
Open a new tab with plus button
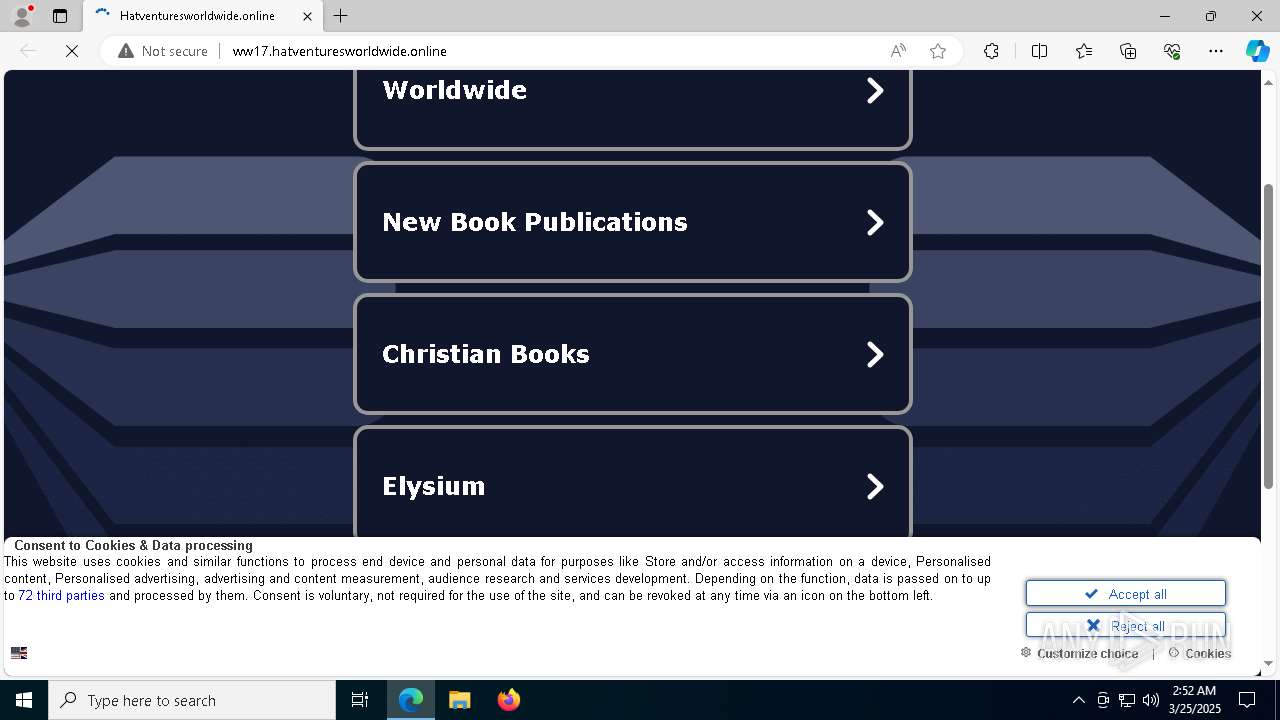click(341, 16)
